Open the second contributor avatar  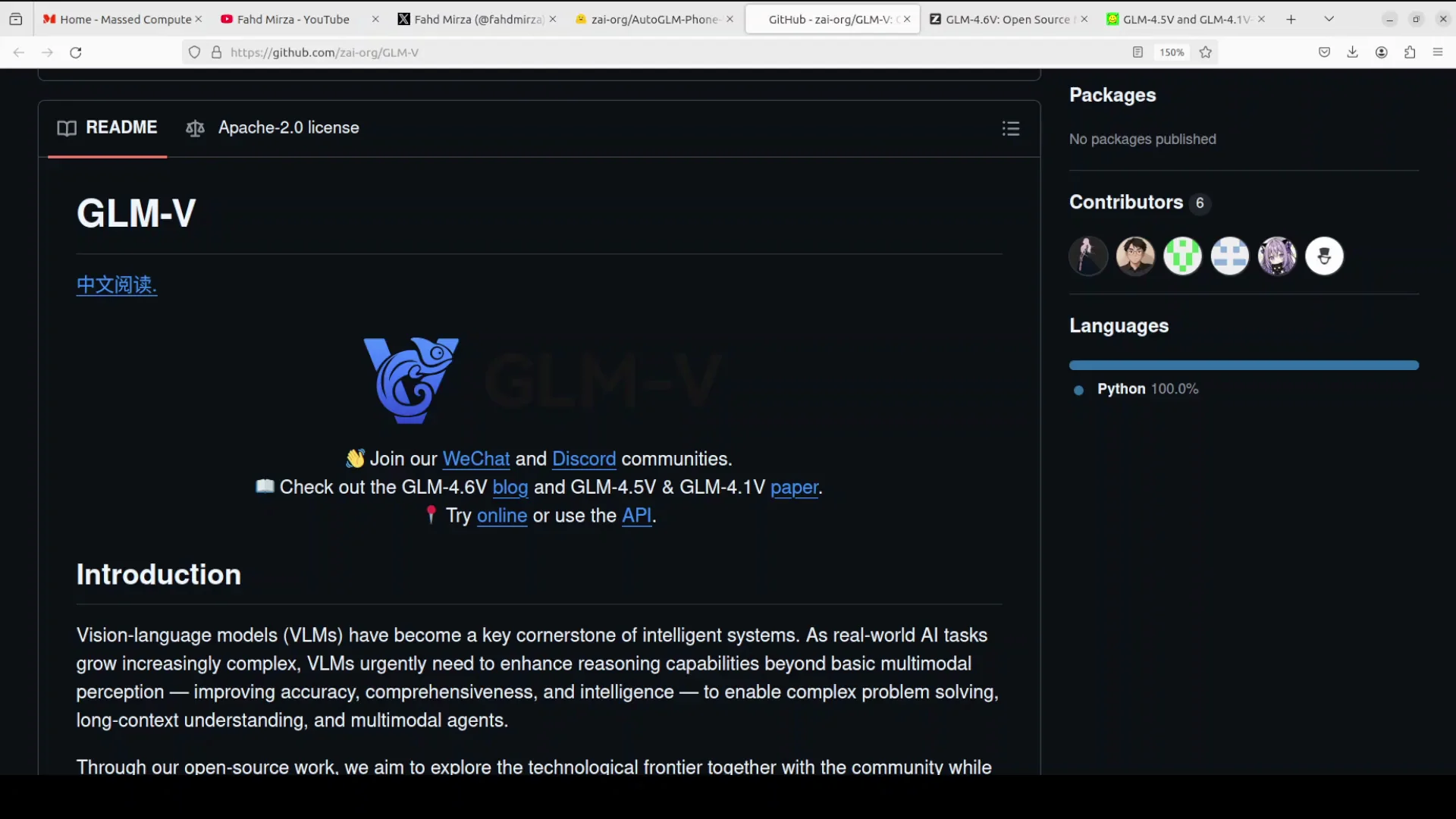(1135, 256)
